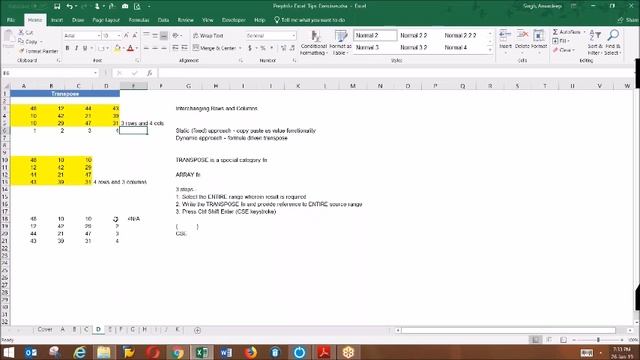Click Merge & Center
This screenshot has width=640, height=360.
tap(215, 48)
